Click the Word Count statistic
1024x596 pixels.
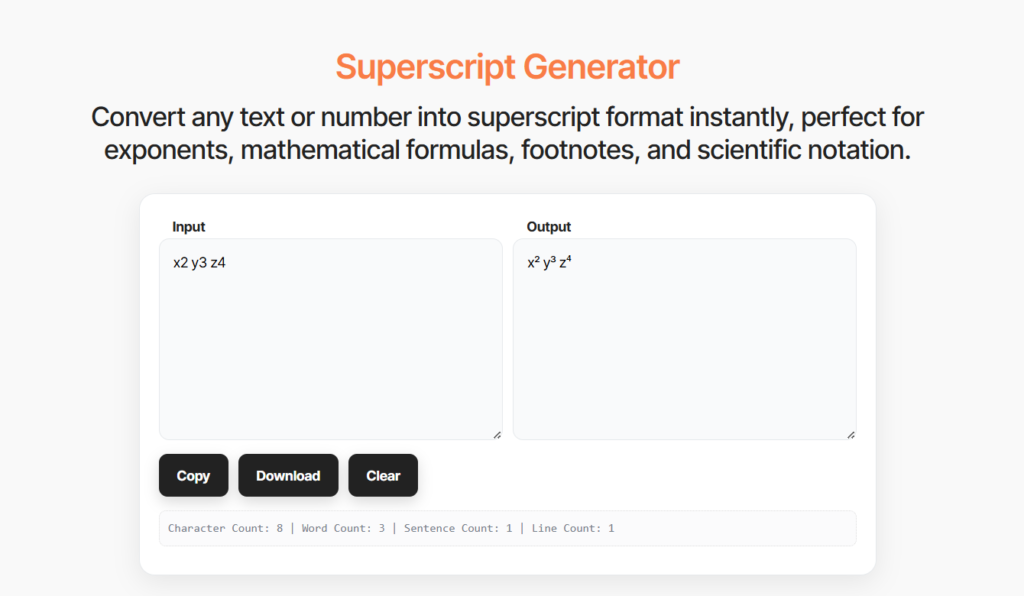tap(342, 528)
